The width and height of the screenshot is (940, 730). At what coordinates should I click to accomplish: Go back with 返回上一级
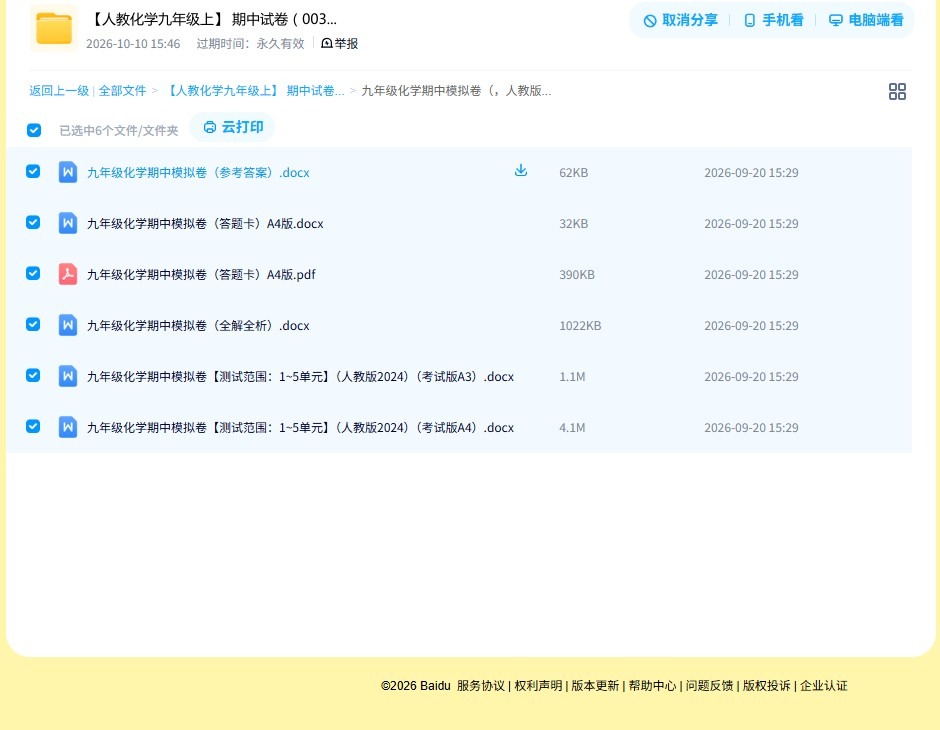(59, 91)
